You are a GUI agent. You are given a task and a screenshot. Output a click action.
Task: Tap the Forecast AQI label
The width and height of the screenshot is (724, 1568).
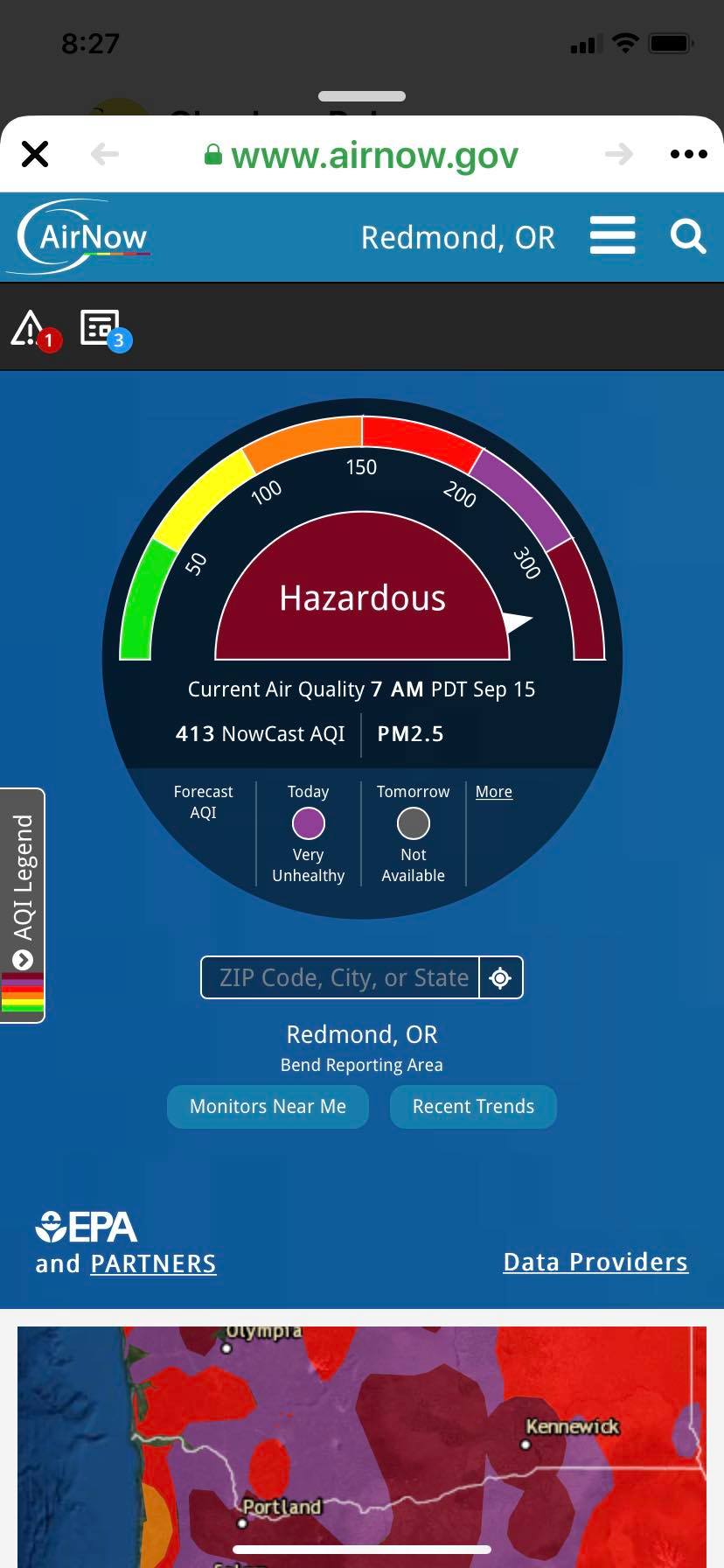[203, 801]
